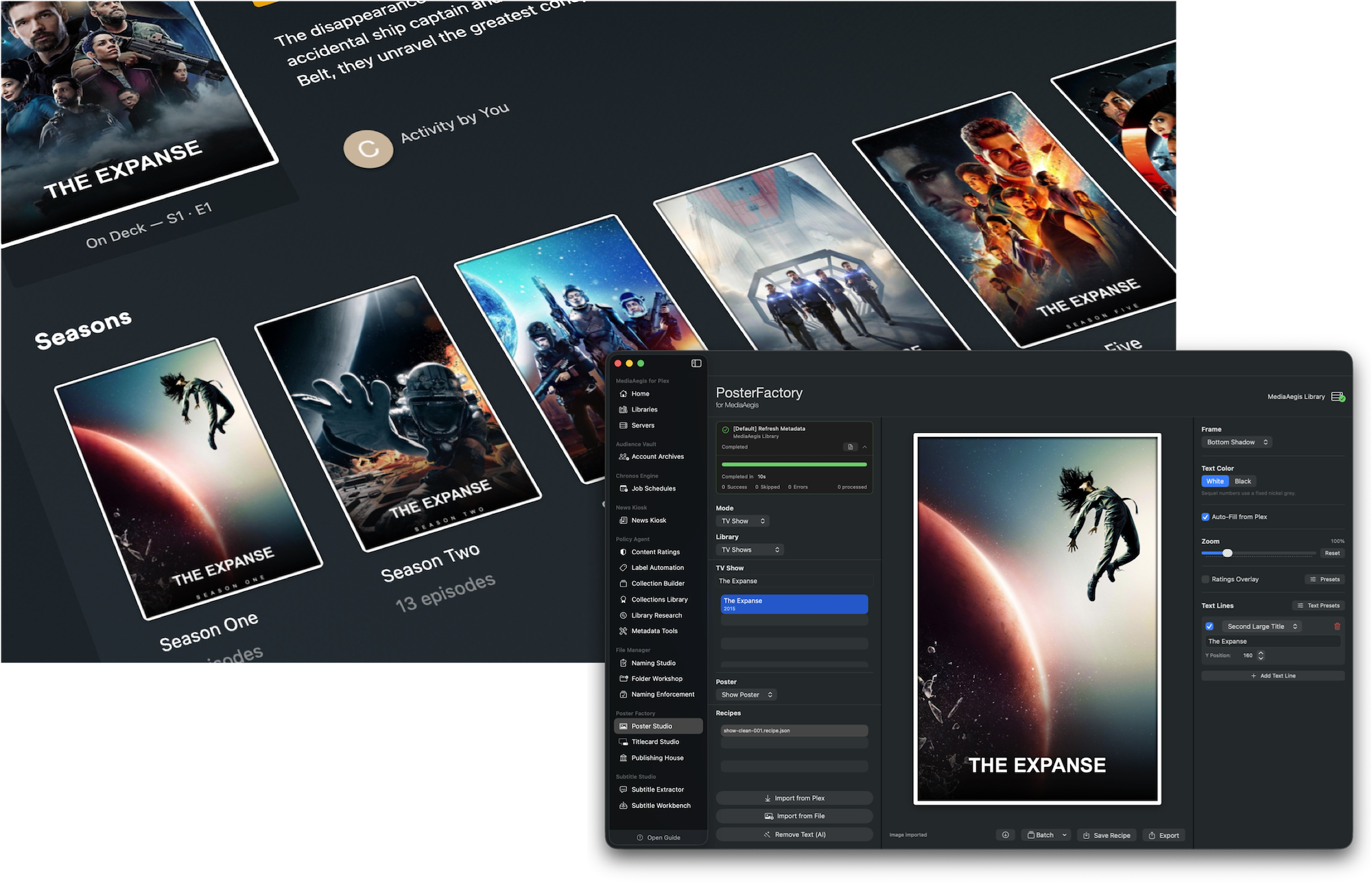Collapse the Refresh Metadata job card

click(x=864, y=447)
